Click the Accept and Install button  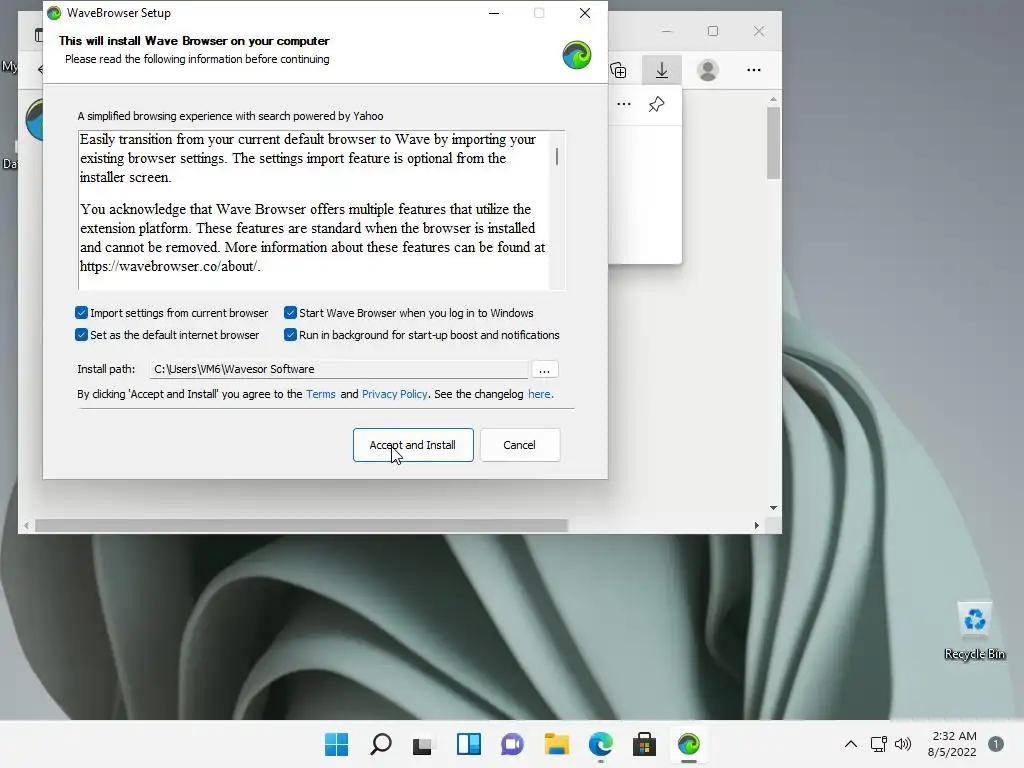pos(413,445)
